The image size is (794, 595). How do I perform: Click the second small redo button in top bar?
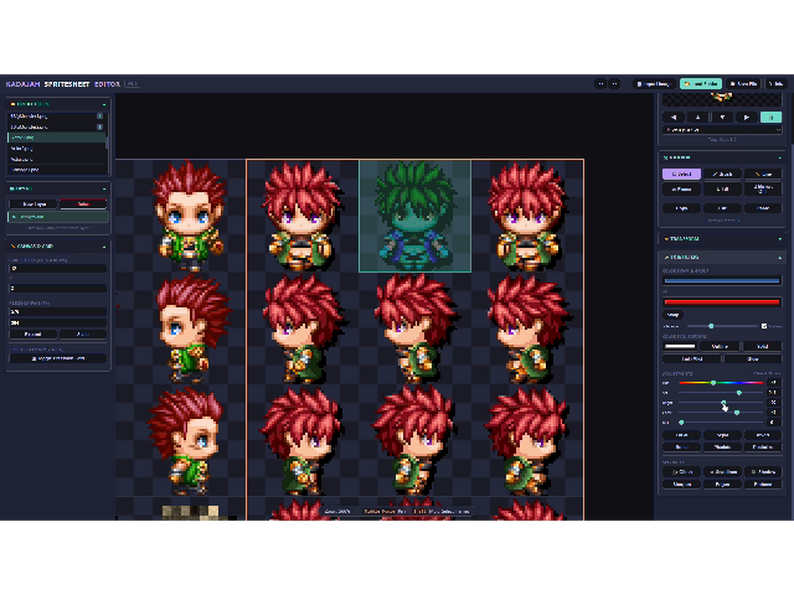(x=614, y=84)
